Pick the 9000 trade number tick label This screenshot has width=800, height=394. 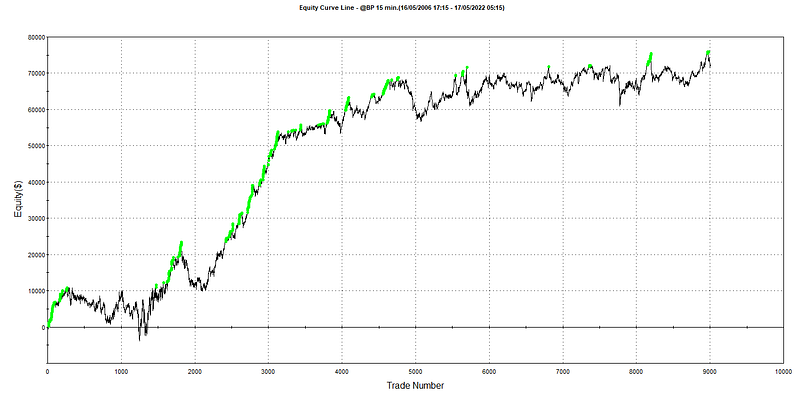click(x=710, y=371)
